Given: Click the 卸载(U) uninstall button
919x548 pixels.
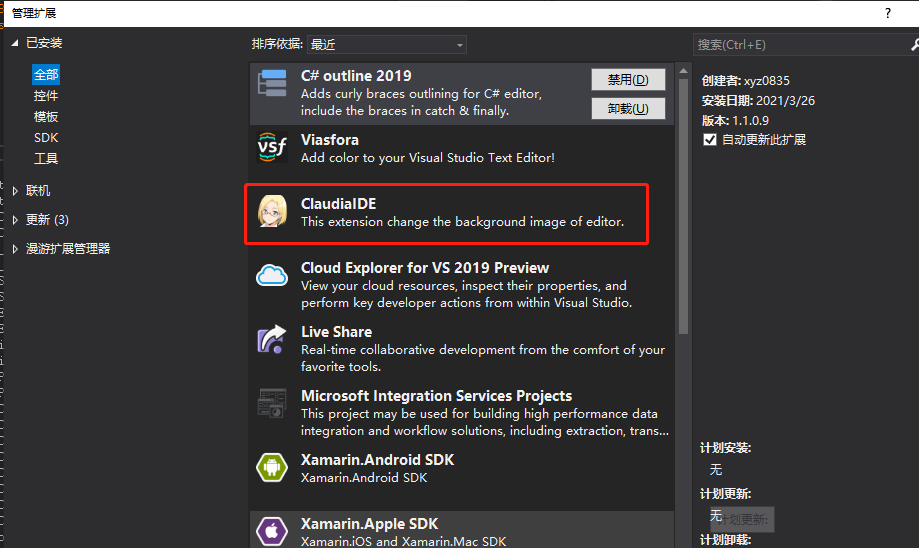Looking at the screenshot, I should click(x=628, y=108).
